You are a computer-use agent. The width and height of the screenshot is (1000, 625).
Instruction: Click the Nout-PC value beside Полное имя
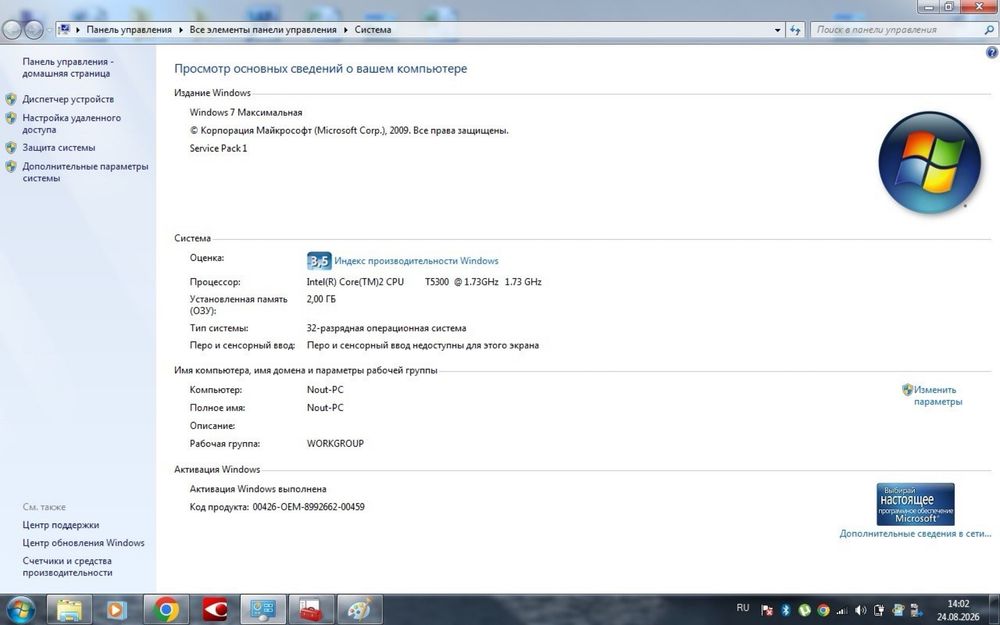pos(325,408)
